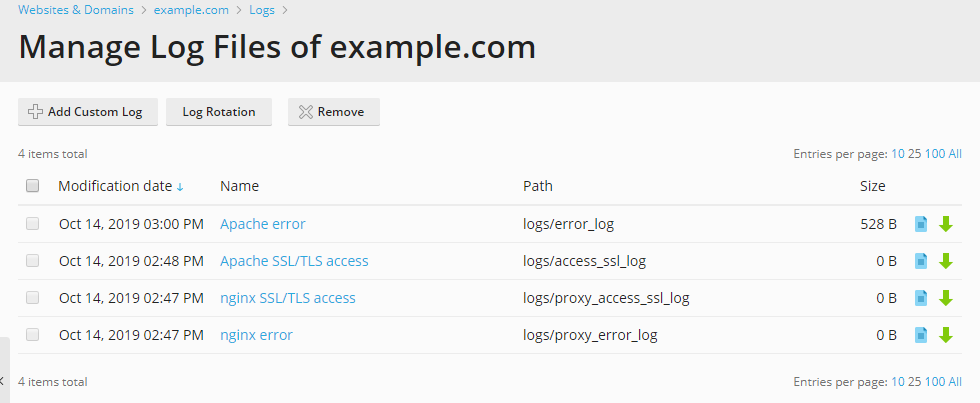The width and height of the screenshot is (980, 403).
Task: View Apache SSL/TLS access log icon
Action: click(922, 261)
